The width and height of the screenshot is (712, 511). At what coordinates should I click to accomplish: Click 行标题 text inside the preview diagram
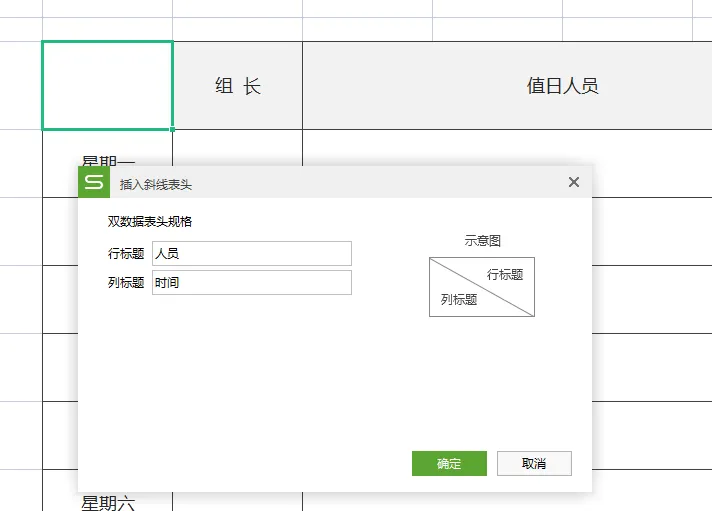tap(505, 274)
